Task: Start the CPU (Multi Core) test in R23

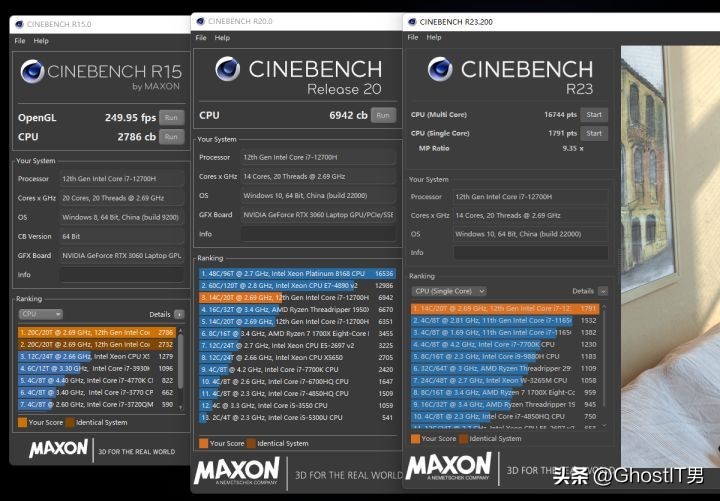Action: point(594,115)
